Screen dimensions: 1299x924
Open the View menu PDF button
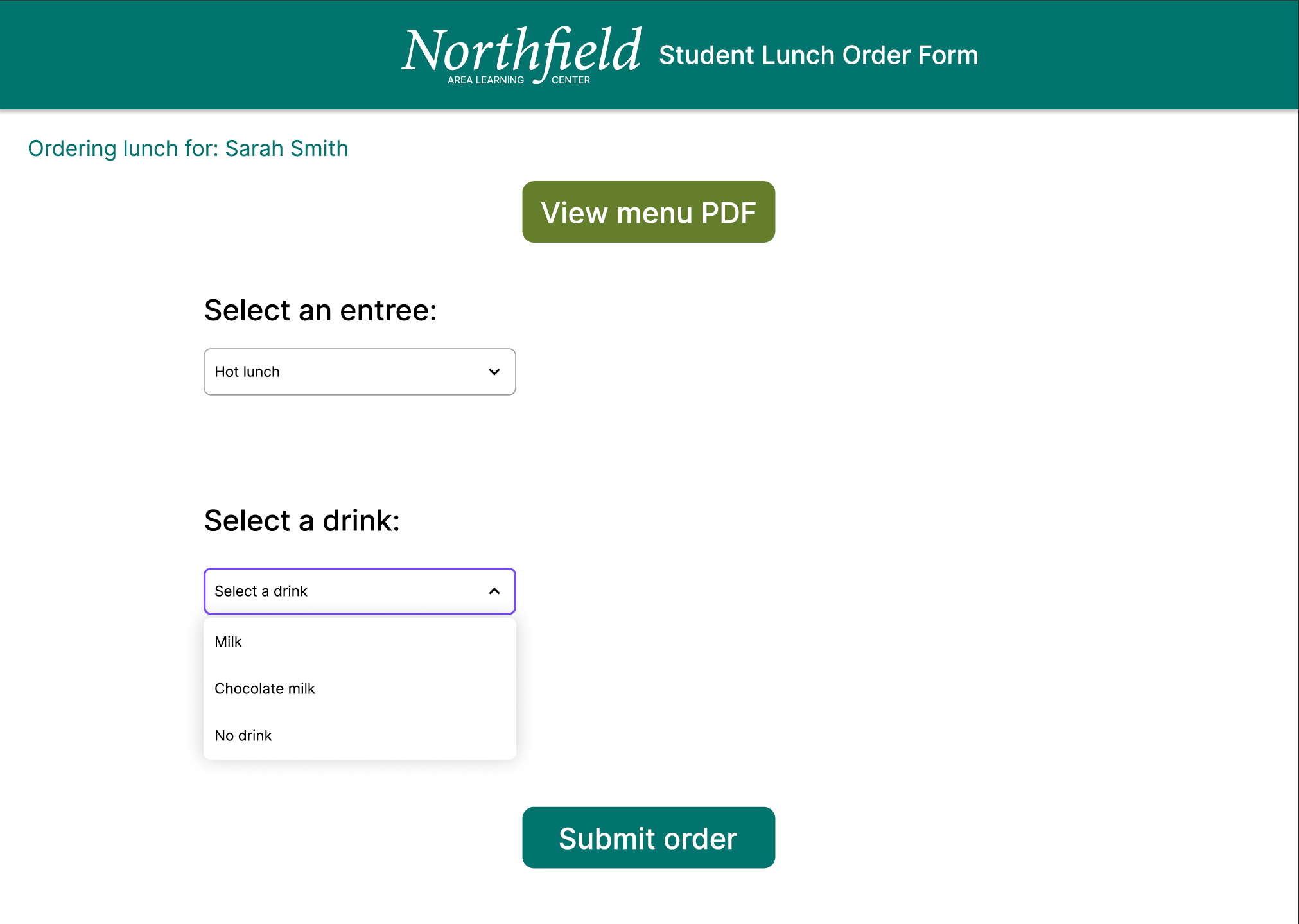point(648,212)
